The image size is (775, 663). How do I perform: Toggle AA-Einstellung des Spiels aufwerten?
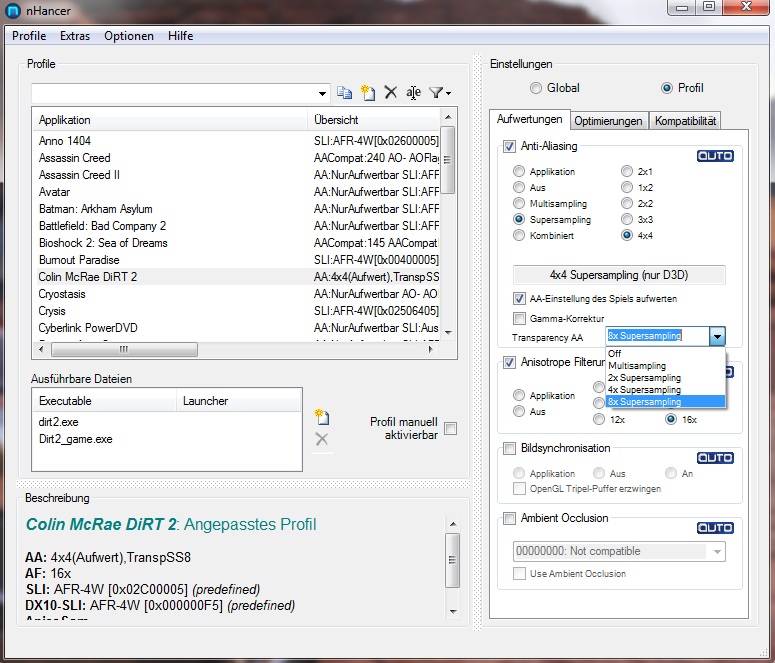pos(519,299)
